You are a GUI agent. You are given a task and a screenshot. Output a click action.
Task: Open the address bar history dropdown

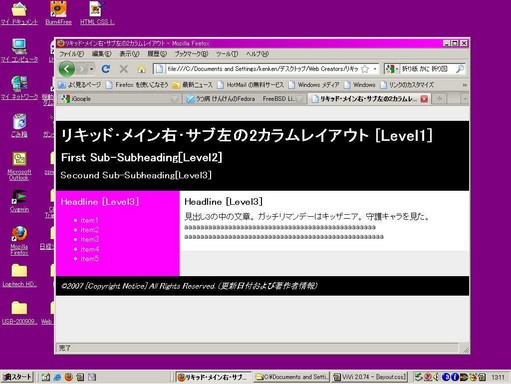[x=375, y=69]
